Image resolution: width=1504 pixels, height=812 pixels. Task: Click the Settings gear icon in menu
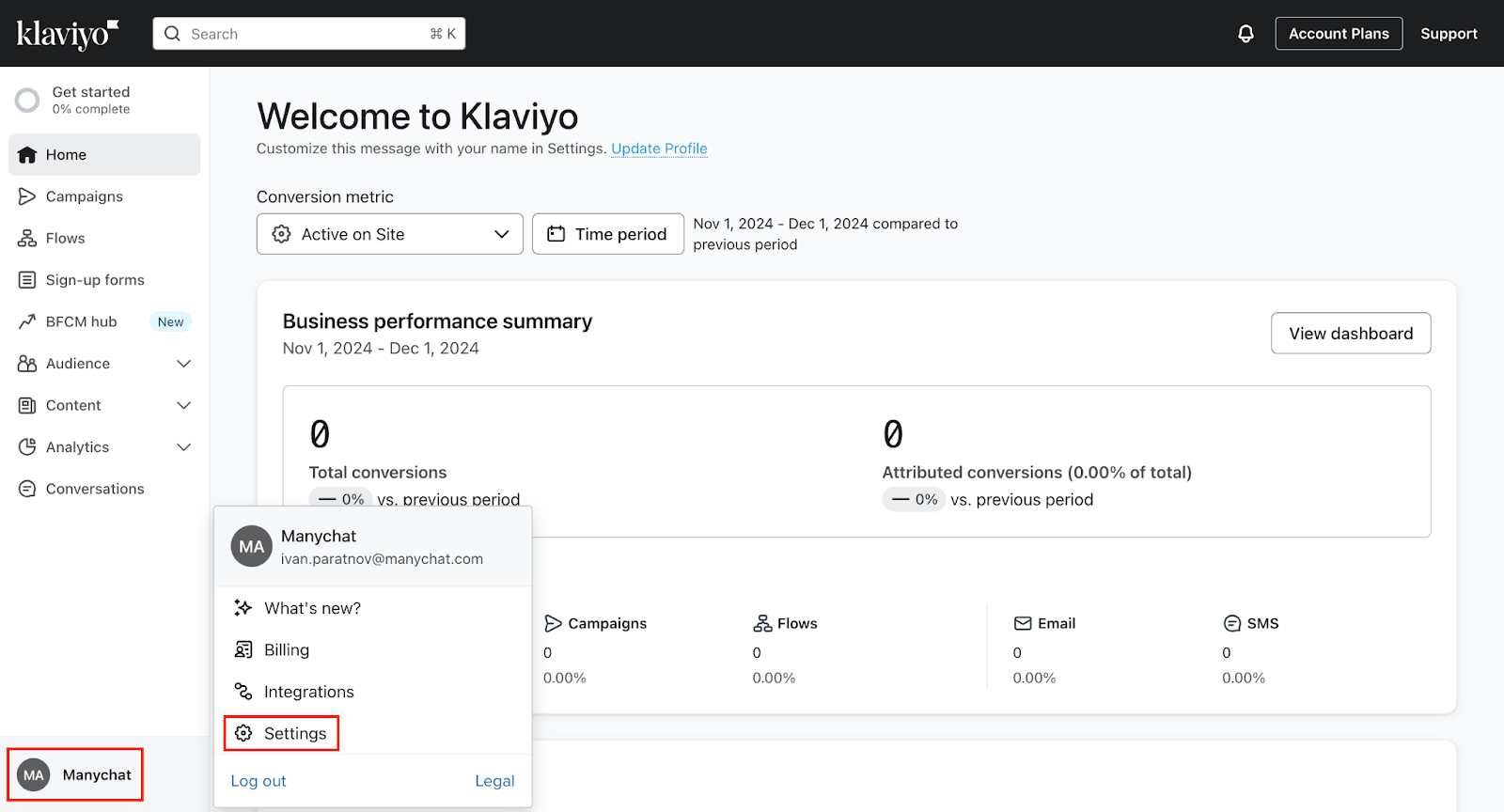[x=243, y=733]
